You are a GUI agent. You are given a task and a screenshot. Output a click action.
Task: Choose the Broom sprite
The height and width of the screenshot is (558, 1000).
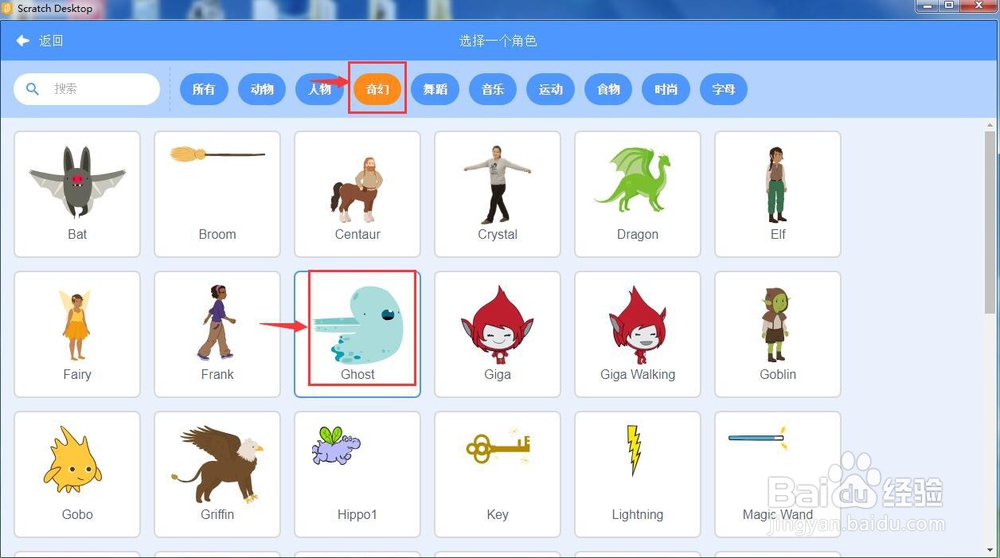[x=217, y=194]
